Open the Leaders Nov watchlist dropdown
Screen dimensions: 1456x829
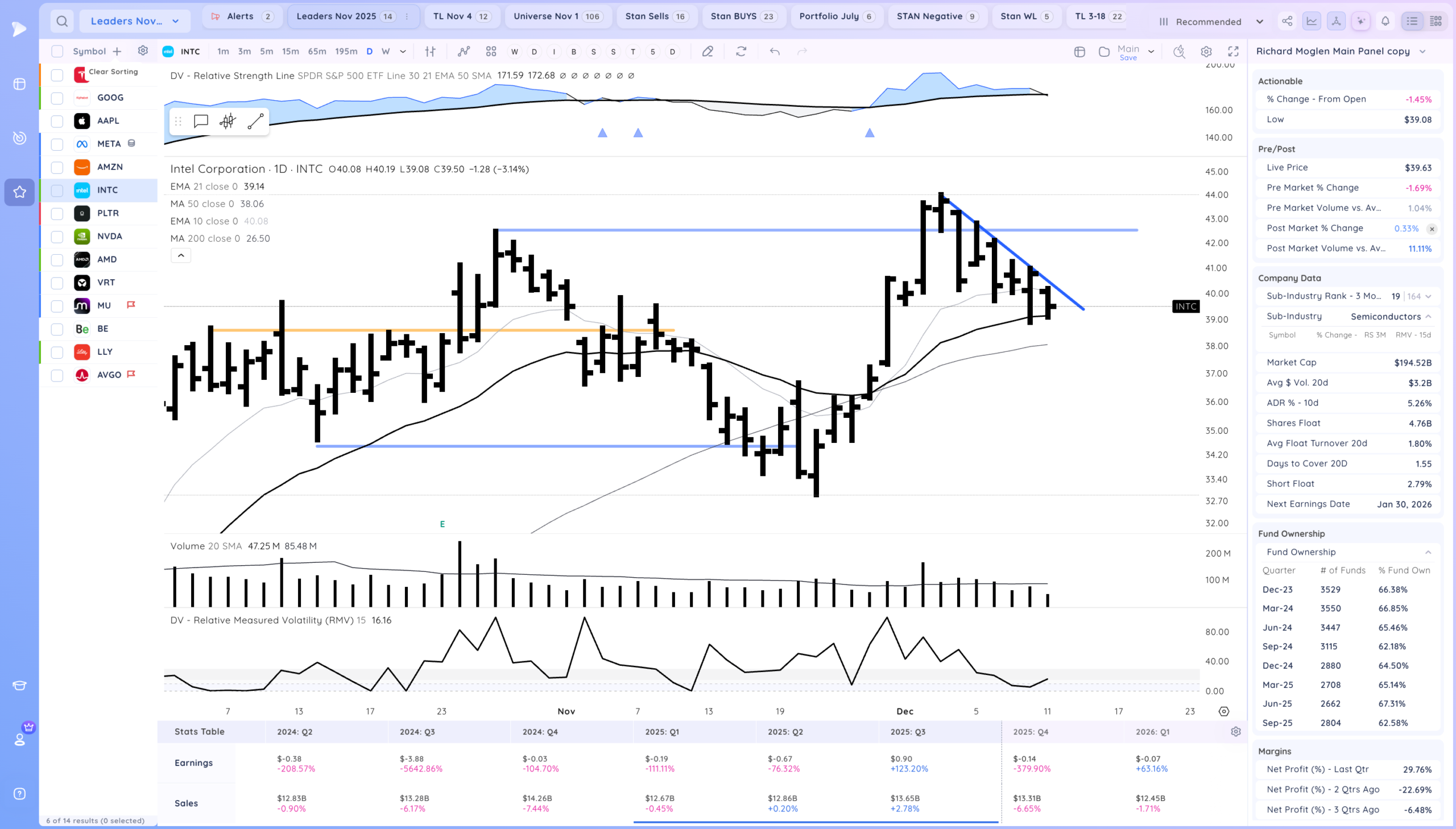click(x=134, y=22)
